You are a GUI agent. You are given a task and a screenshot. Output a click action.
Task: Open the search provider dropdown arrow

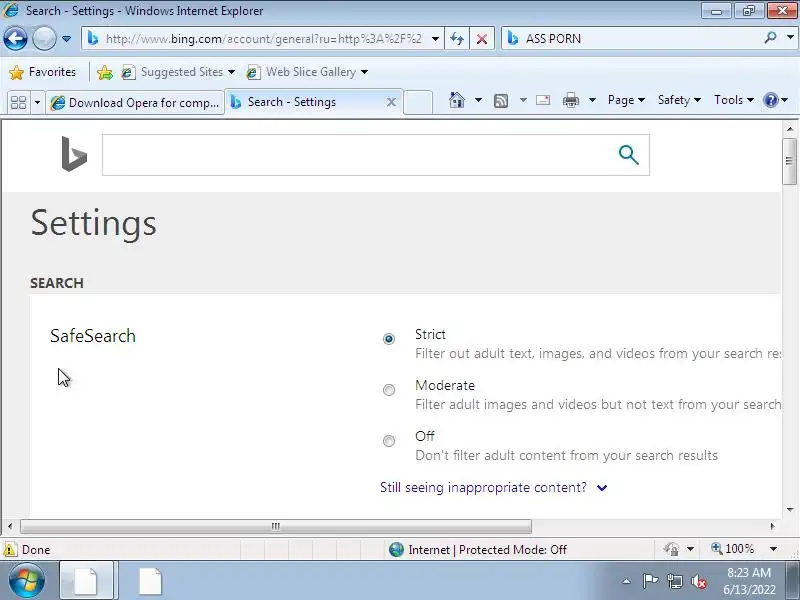tap(790, 38)
